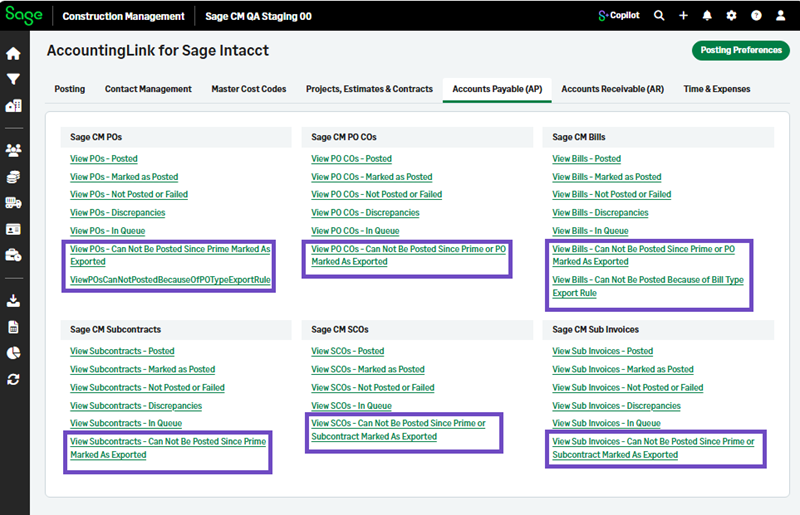Open View Bills - In Queue link
The image size is (800, 515).
point(590,231)
